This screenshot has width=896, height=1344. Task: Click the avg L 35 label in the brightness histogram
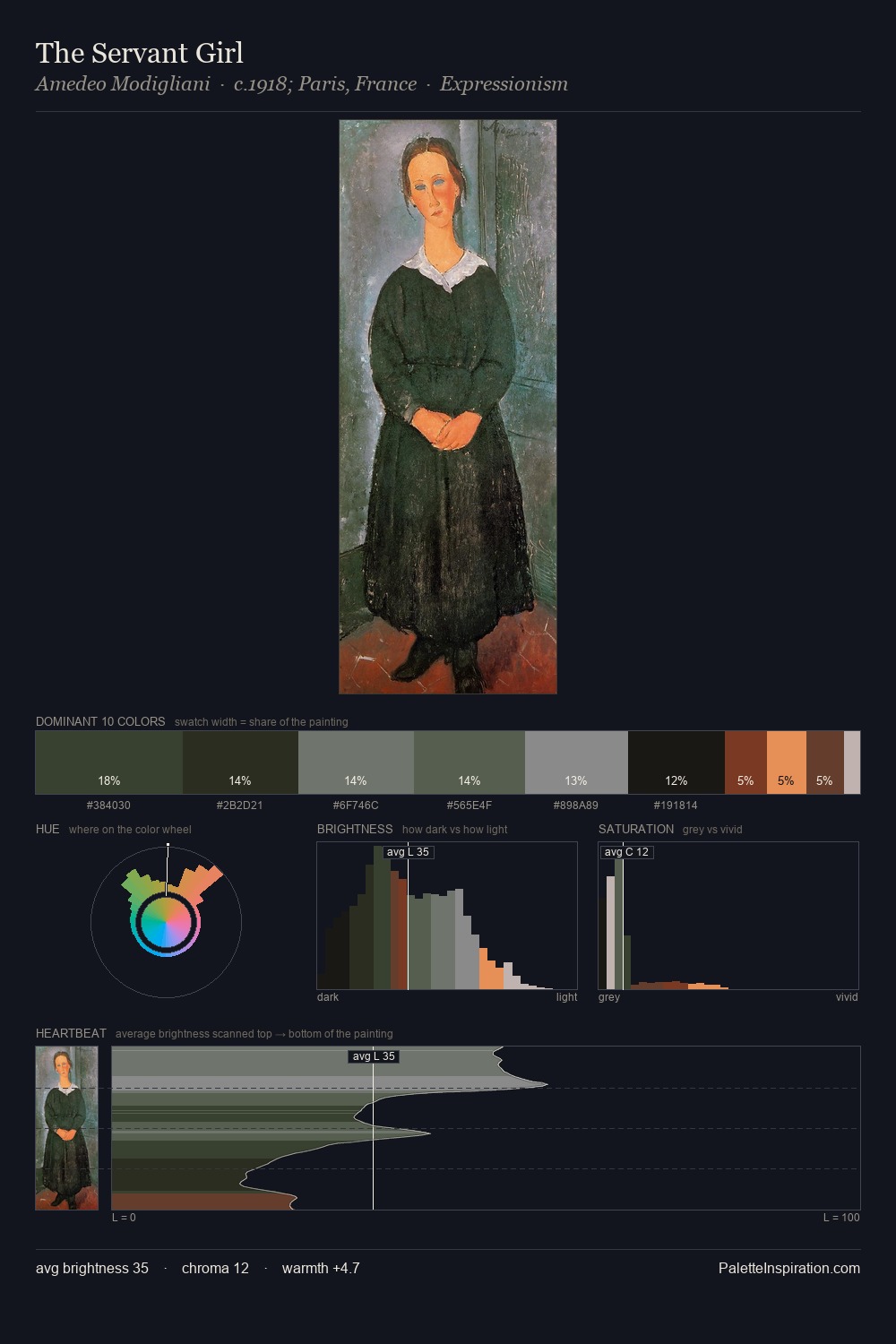[x=409, y=852]
